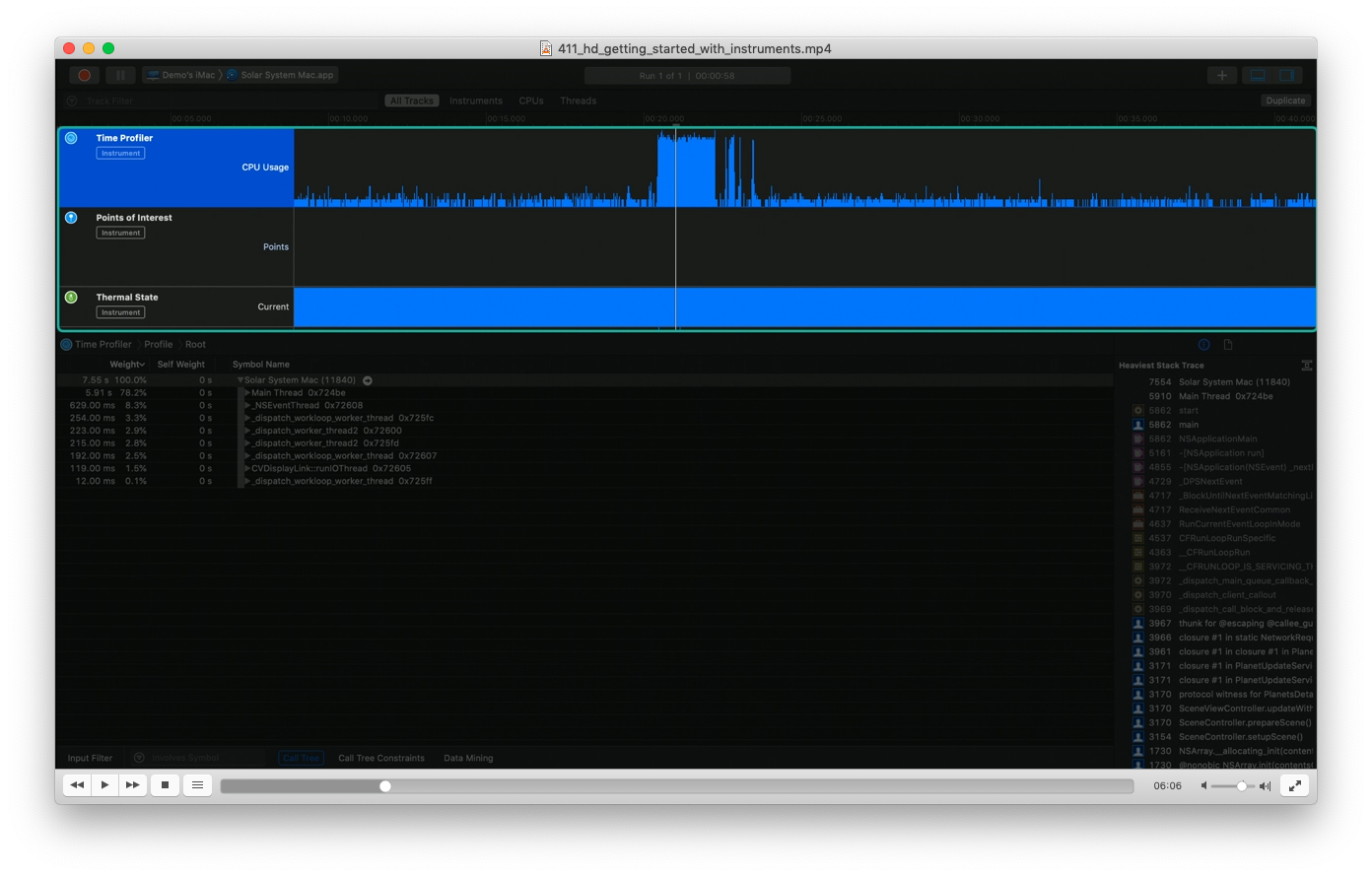Click the volume slider knob
1372x877 pixels.
pyautogui.click(x=1242, y=786)
